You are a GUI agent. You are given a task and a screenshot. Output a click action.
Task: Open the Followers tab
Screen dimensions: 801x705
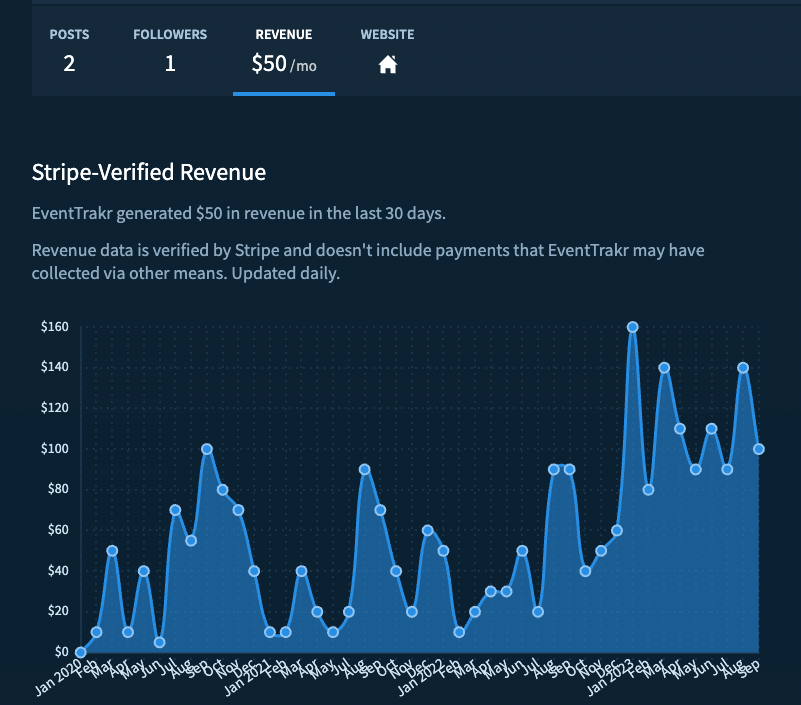pyautogui.click(x=170, y=52)
